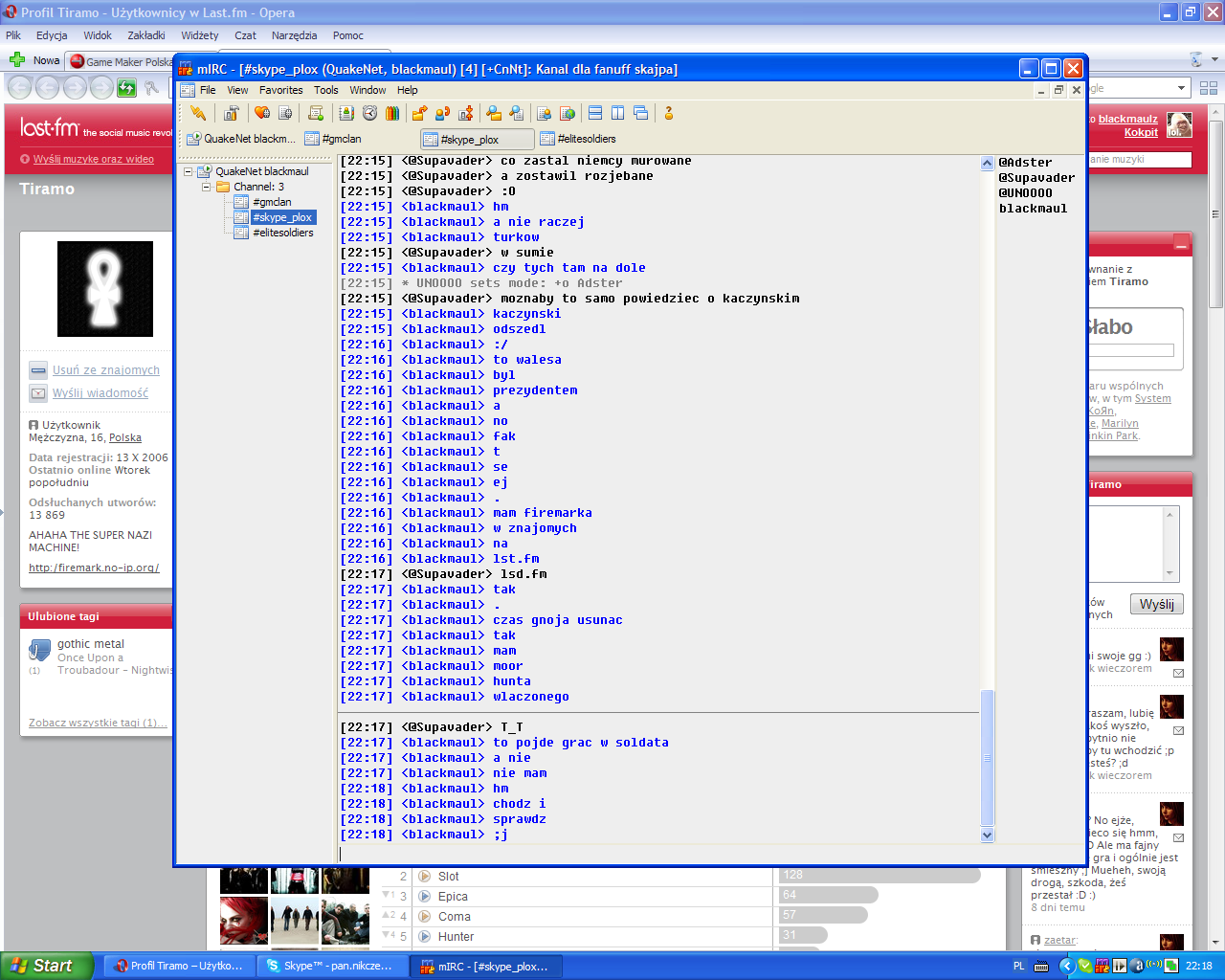Select #gmclan channel in the tree

[272, 202]
